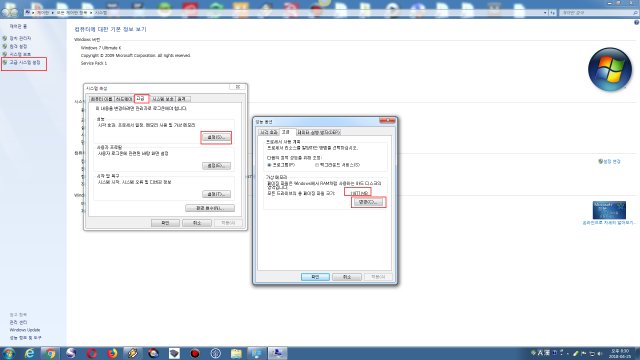Click the Windows Start orb
This screenshot has height=360, width=640.
pos(8,353)
